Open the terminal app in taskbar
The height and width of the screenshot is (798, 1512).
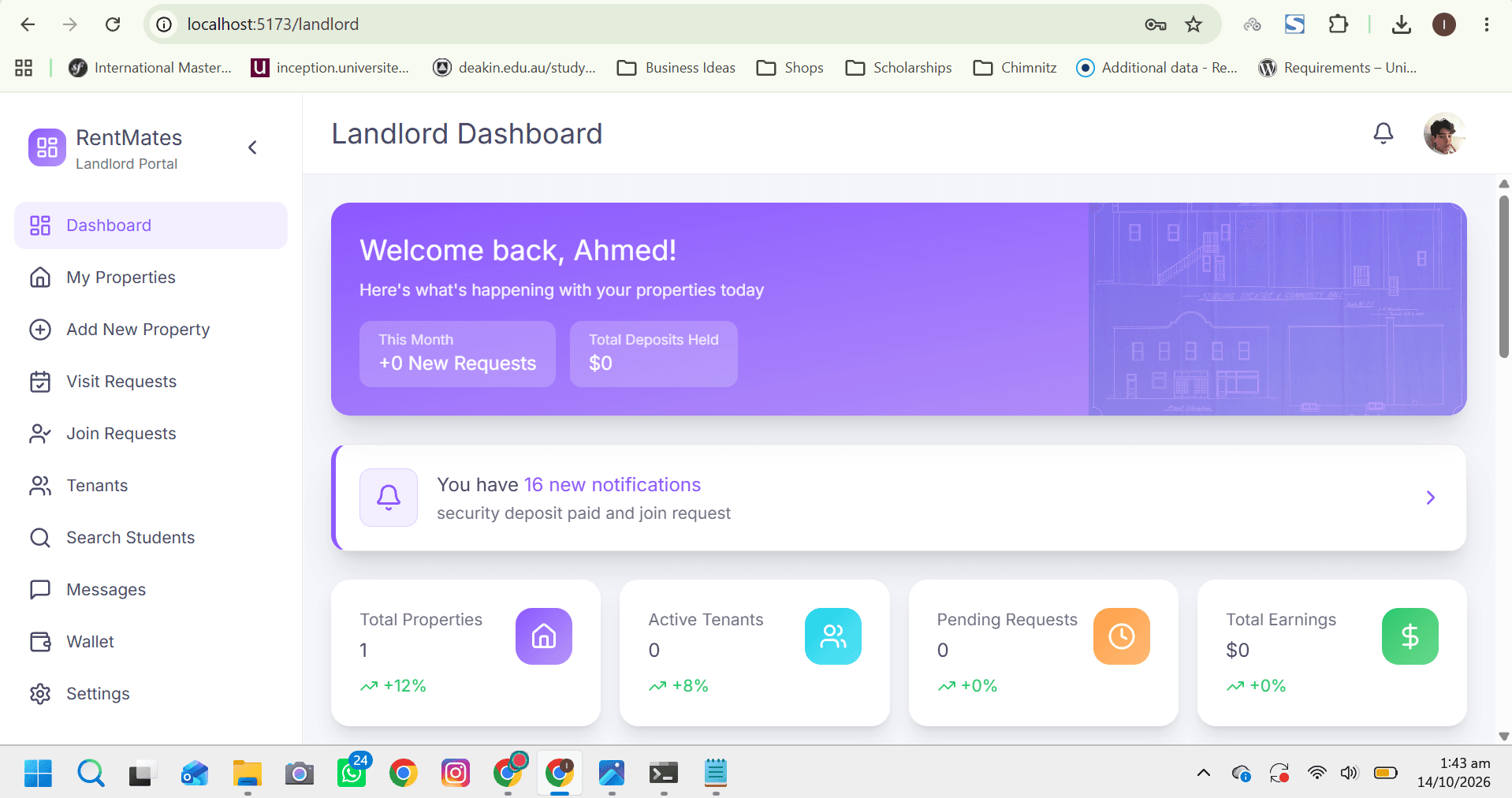pyautogui.click(x=664, y=774)
